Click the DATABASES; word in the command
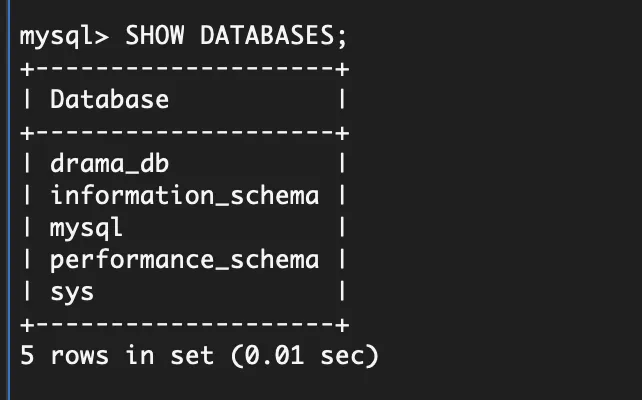The width and height of the screenshot is (642, 400). tap(274, 36)
